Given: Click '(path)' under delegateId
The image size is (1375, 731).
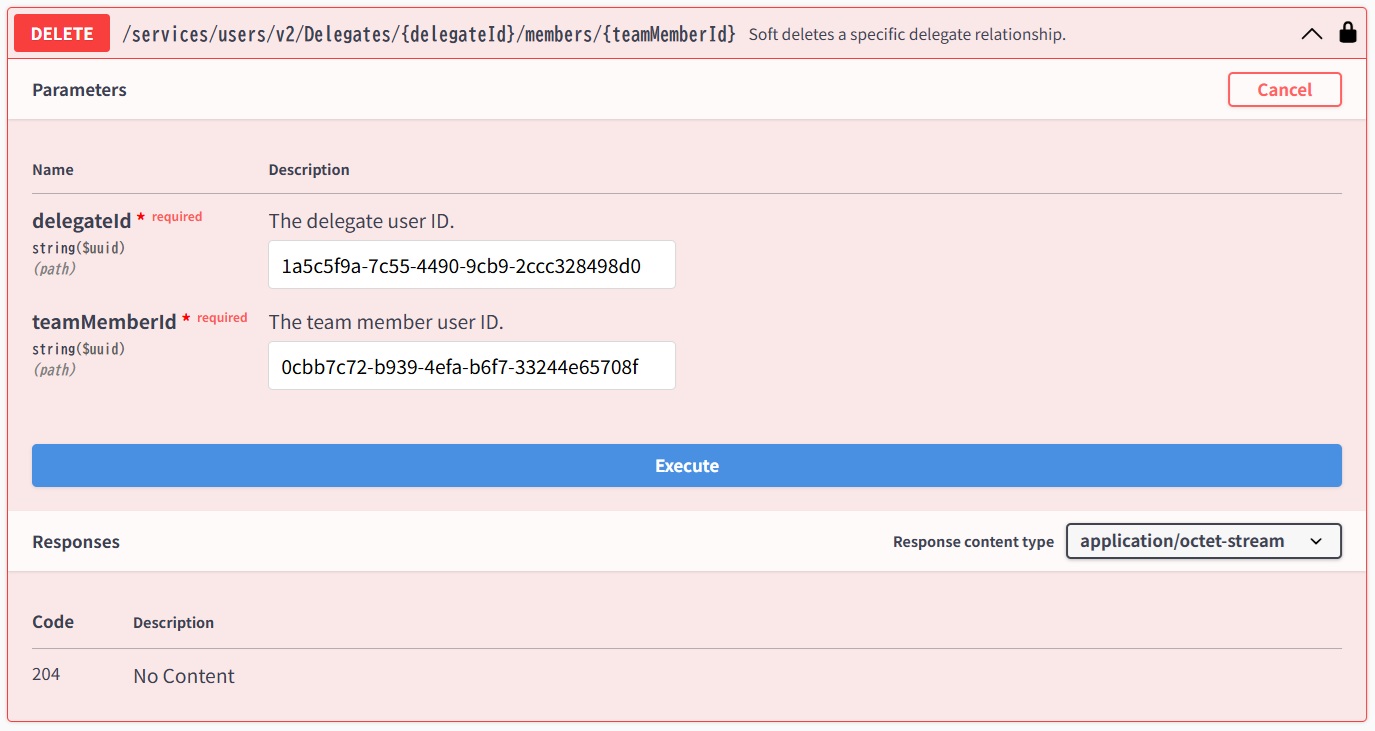Looking at the screenshot, I should [55, 269].
